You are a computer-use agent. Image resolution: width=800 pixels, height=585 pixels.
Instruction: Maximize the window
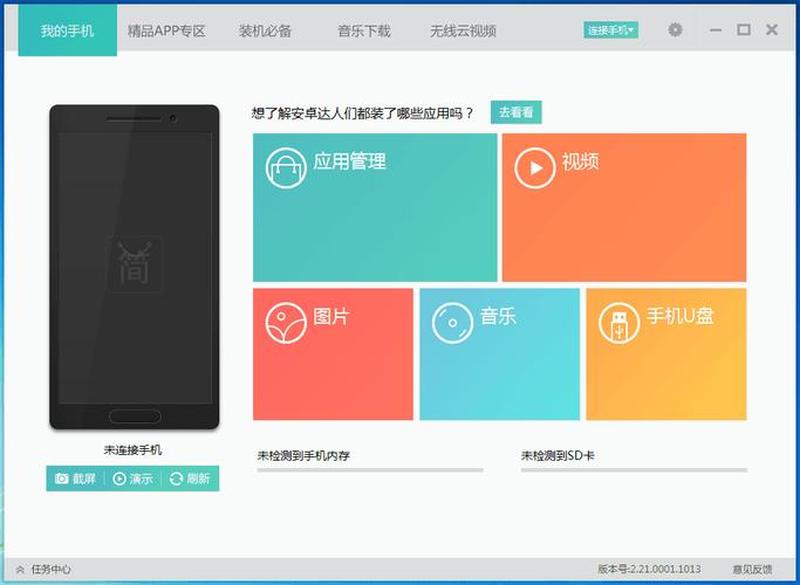[x=743, y=30]
